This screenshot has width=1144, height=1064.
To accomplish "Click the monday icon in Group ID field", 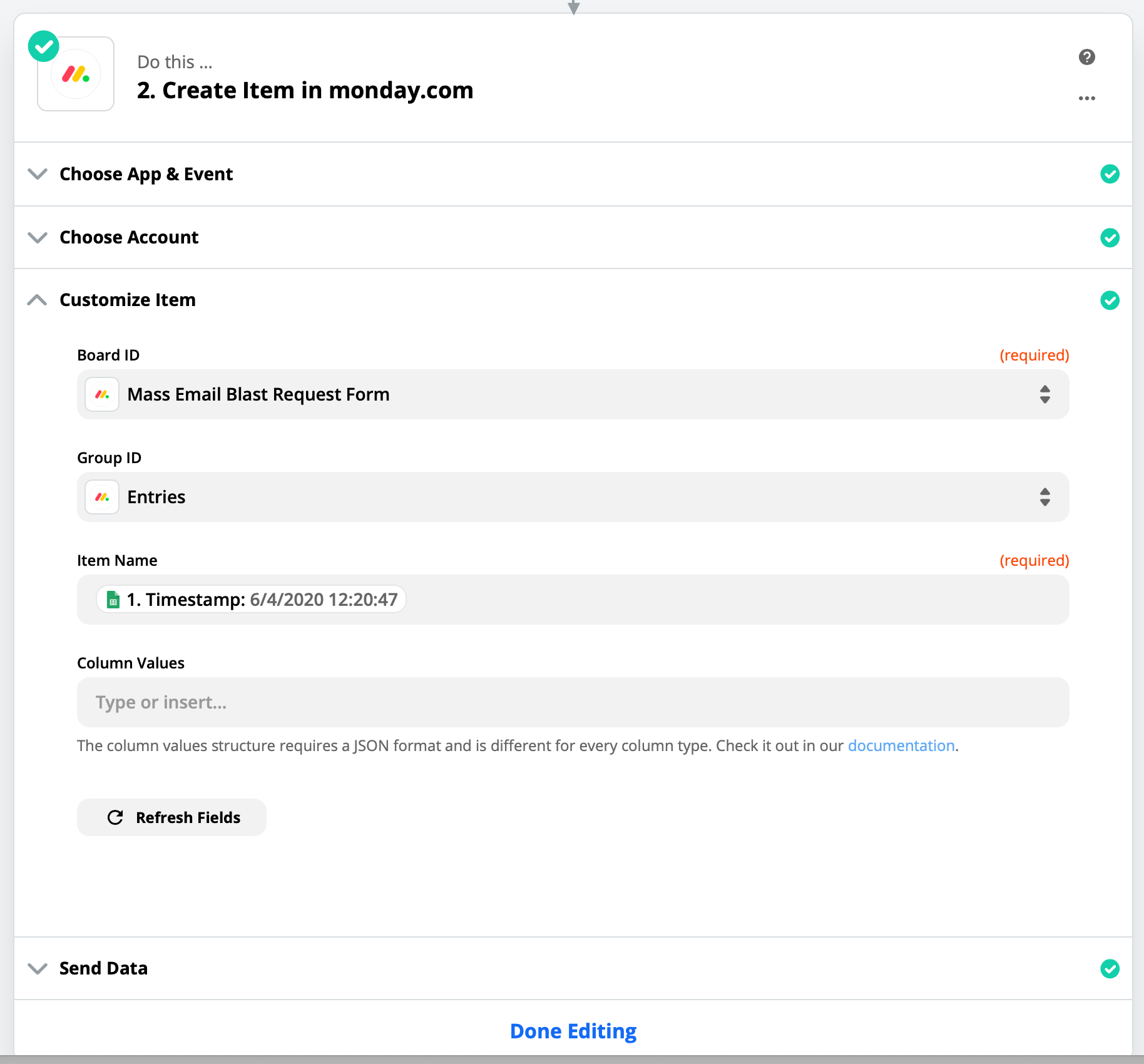I will pyautogui.click(x=102, y=497).
